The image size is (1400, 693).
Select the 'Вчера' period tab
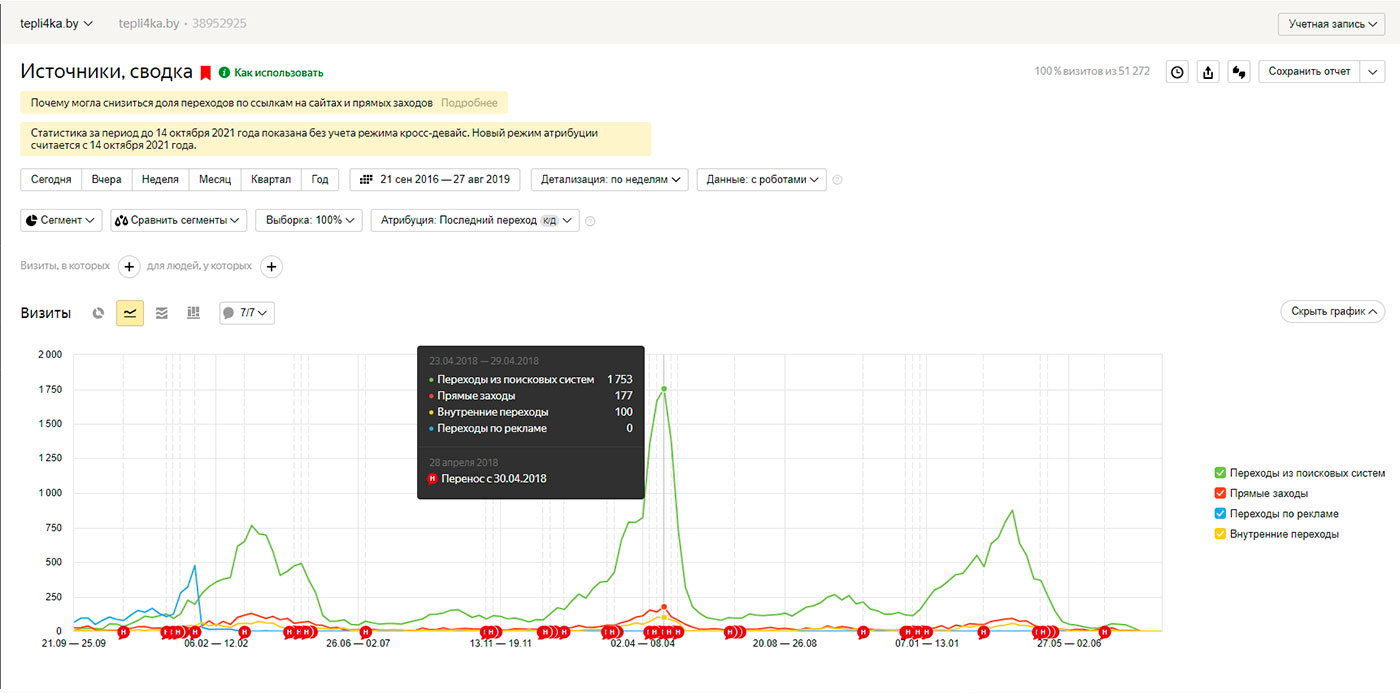click(x=106, y=180)
